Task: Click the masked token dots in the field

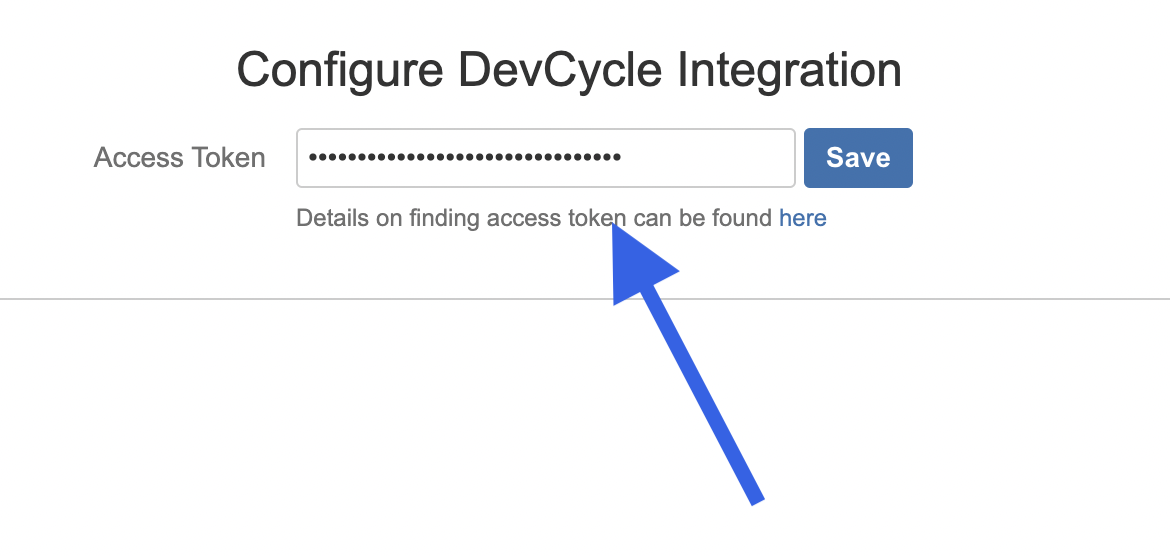Action: click(x=465, y=158)
